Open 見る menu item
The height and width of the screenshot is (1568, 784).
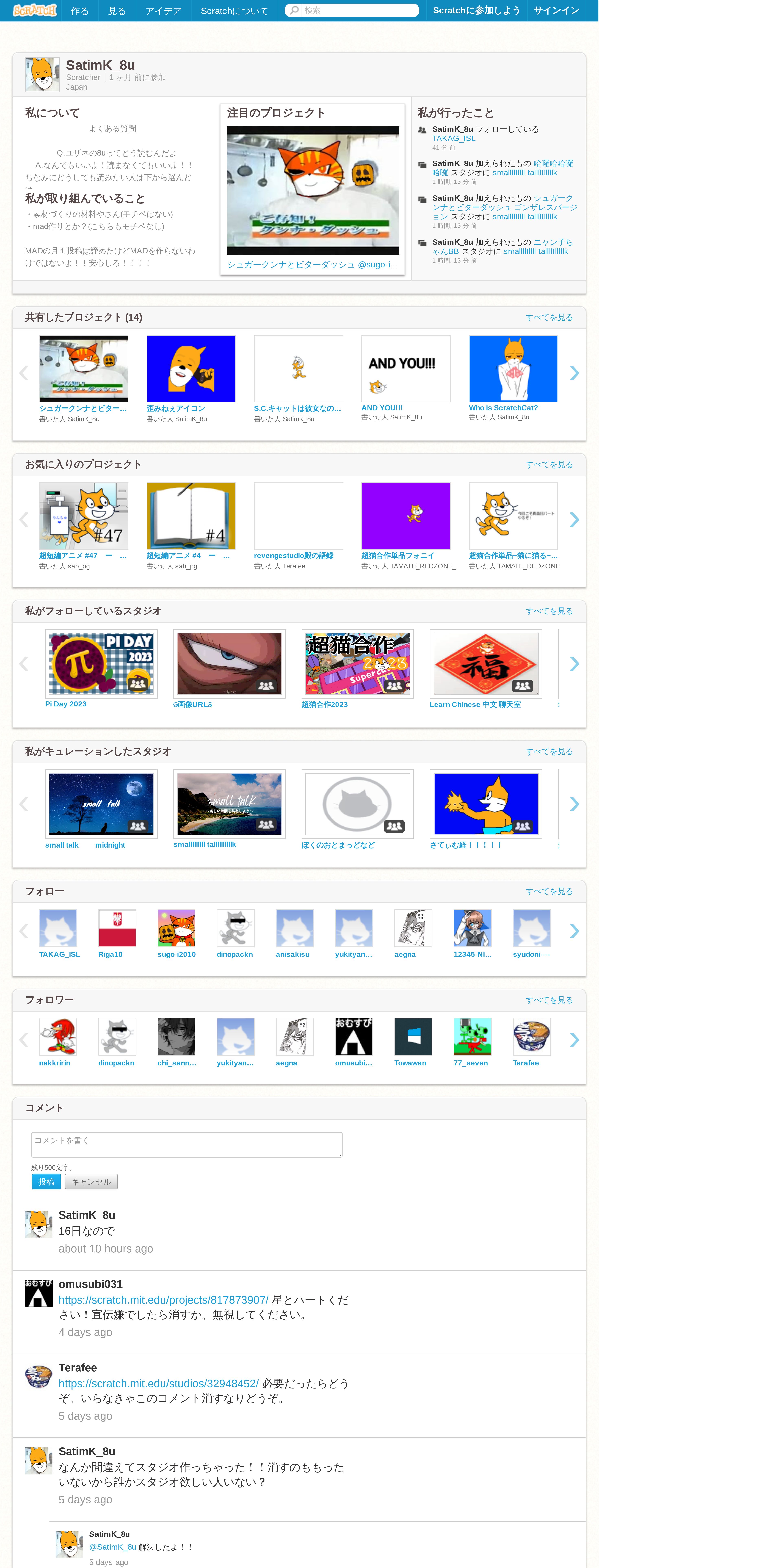pyautogui.click(x=117, y=11)
